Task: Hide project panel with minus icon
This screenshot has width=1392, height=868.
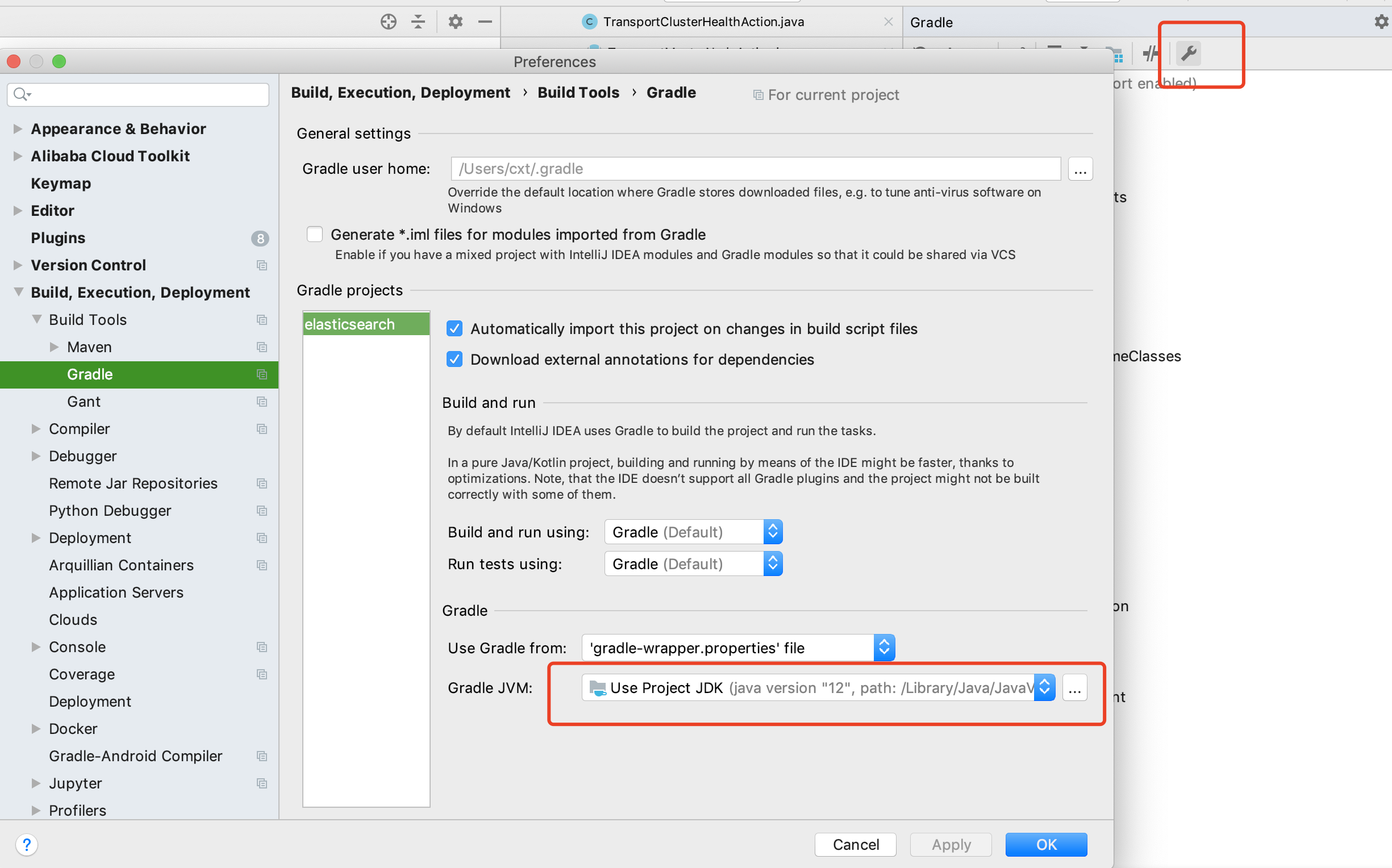Action: (485, 22)
